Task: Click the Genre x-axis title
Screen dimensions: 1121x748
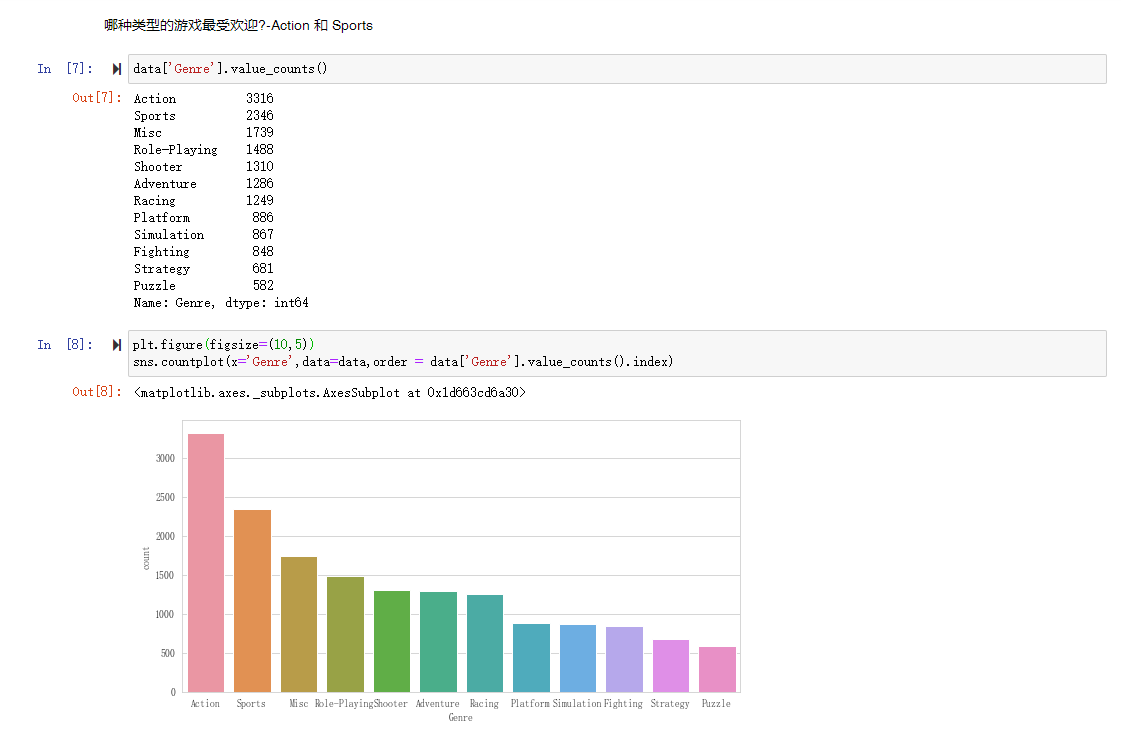Action: coord(460,718)
